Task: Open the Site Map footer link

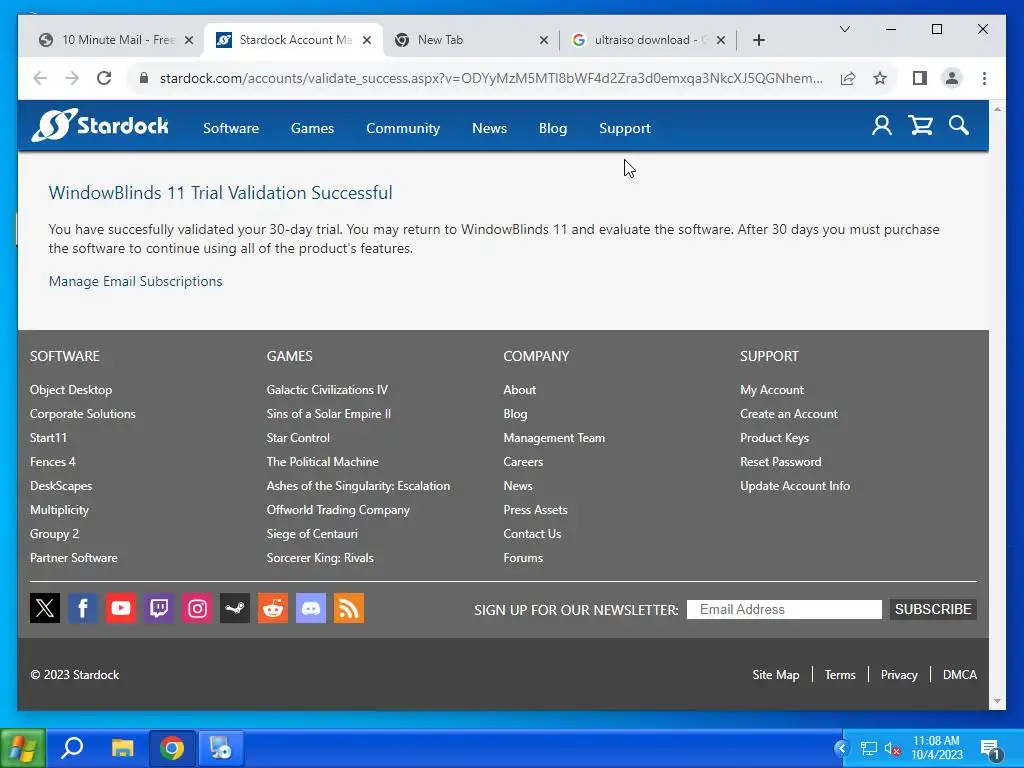Action: pyautogui.click(x=775, y=675)
